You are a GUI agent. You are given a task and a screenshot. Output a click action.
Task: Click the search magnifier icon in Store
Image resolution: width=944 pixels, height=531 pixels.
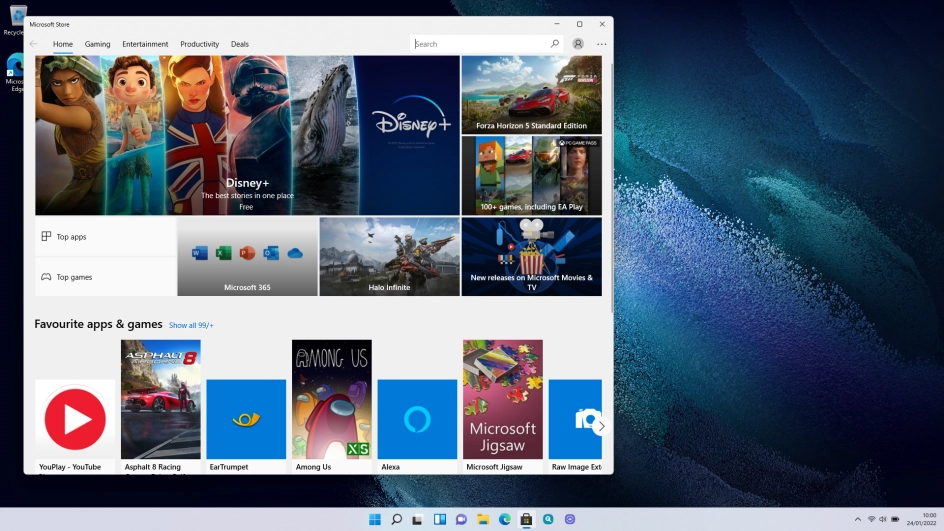555,44
